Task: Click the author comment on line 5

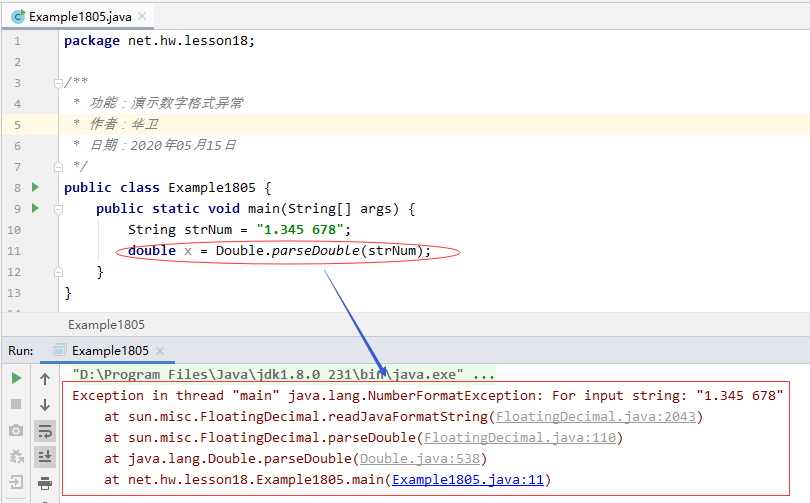Action: click(x=116, y=124)
